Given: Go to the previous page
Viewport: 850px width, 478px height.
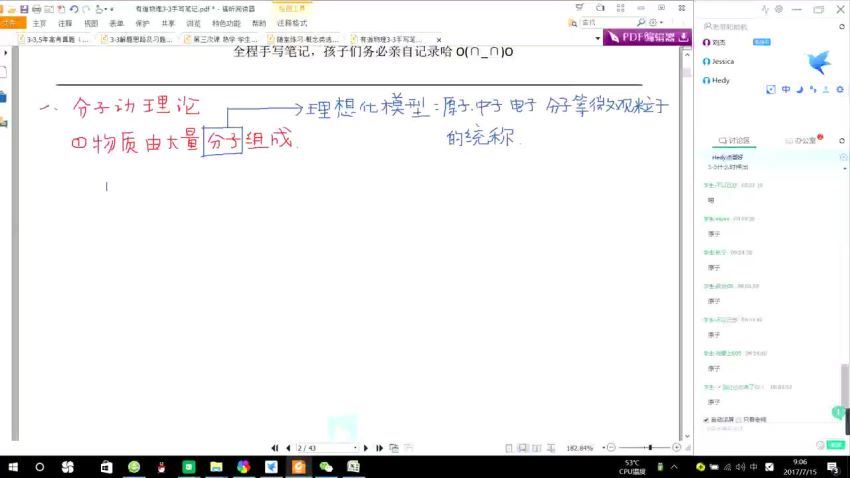Looking at the screenshot, I should 288,448.
